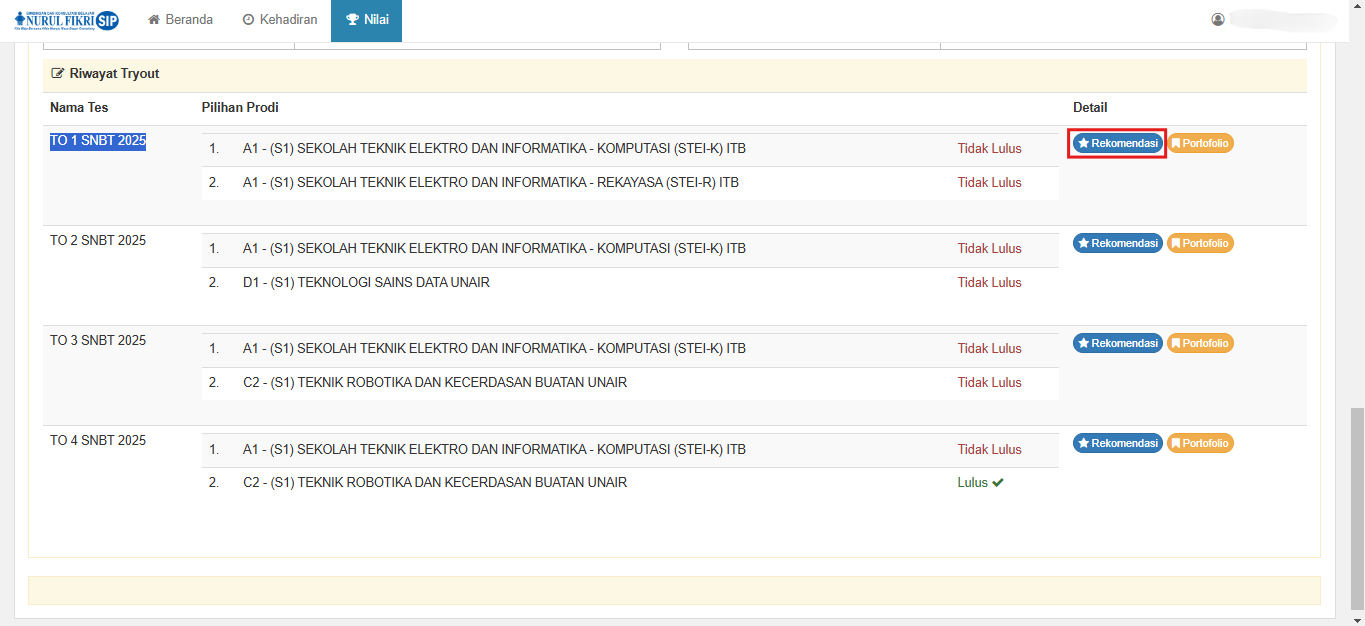Click the highlighted TO 1 SNBT 2025 text

pyautogui.click(x=98, y=141)
